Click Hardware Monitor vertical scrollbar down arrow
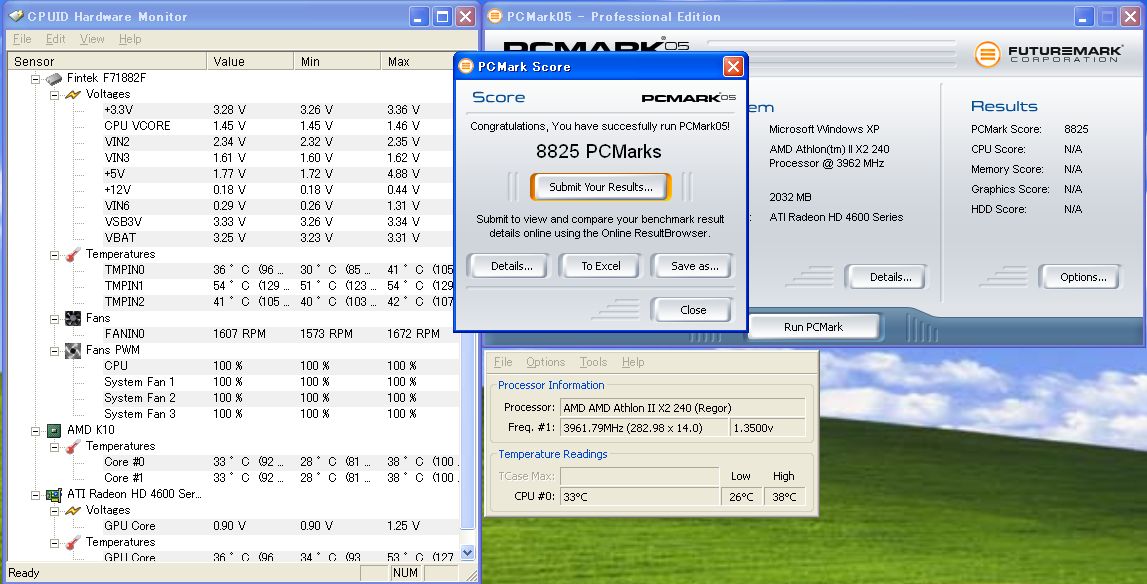Screen dimensions: 1147x584 point(468,553)
